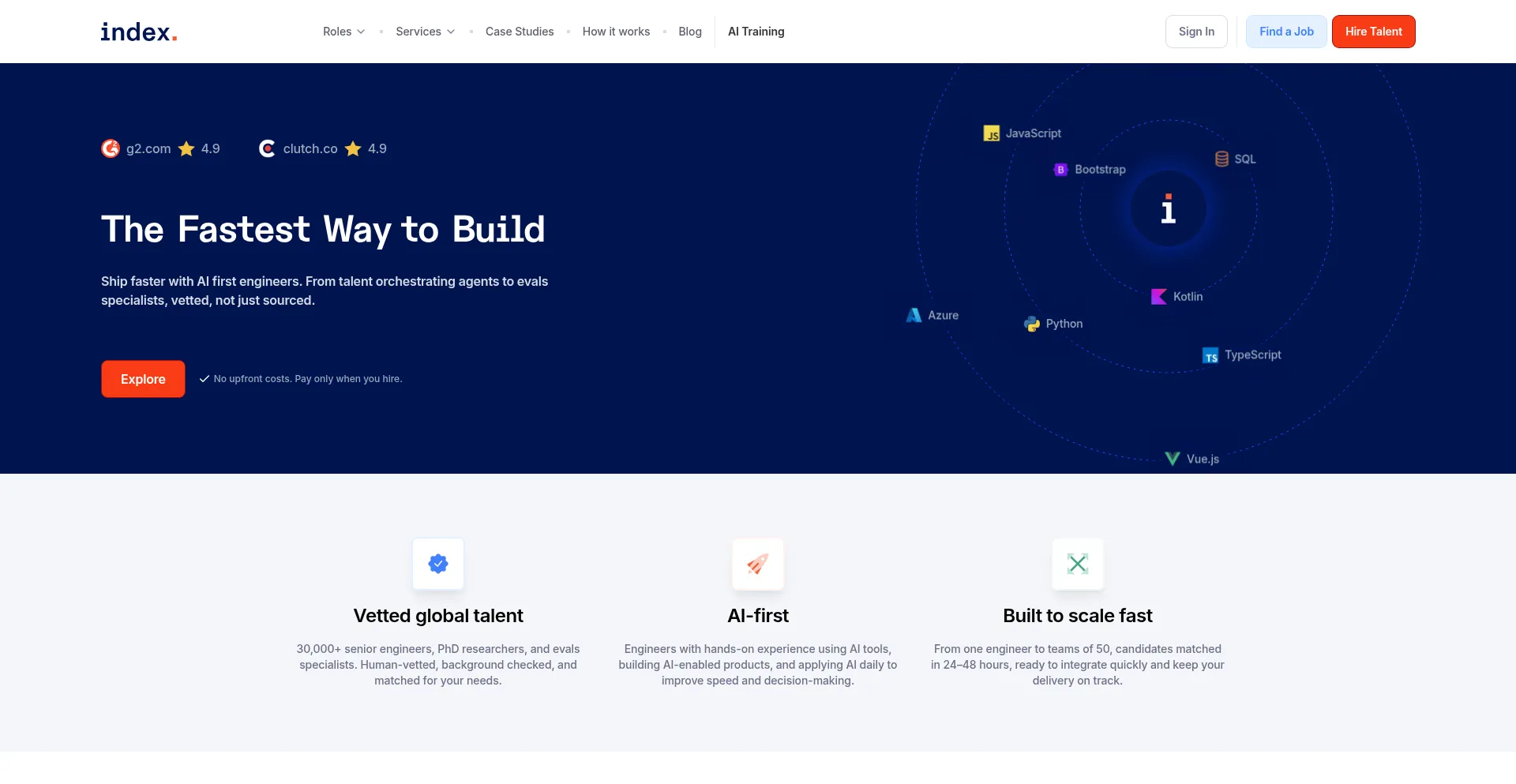The height and width of the screenshot is (784, 1516).
Task: Click the checkmark beside No upfront costs
Action: point(205,379)
